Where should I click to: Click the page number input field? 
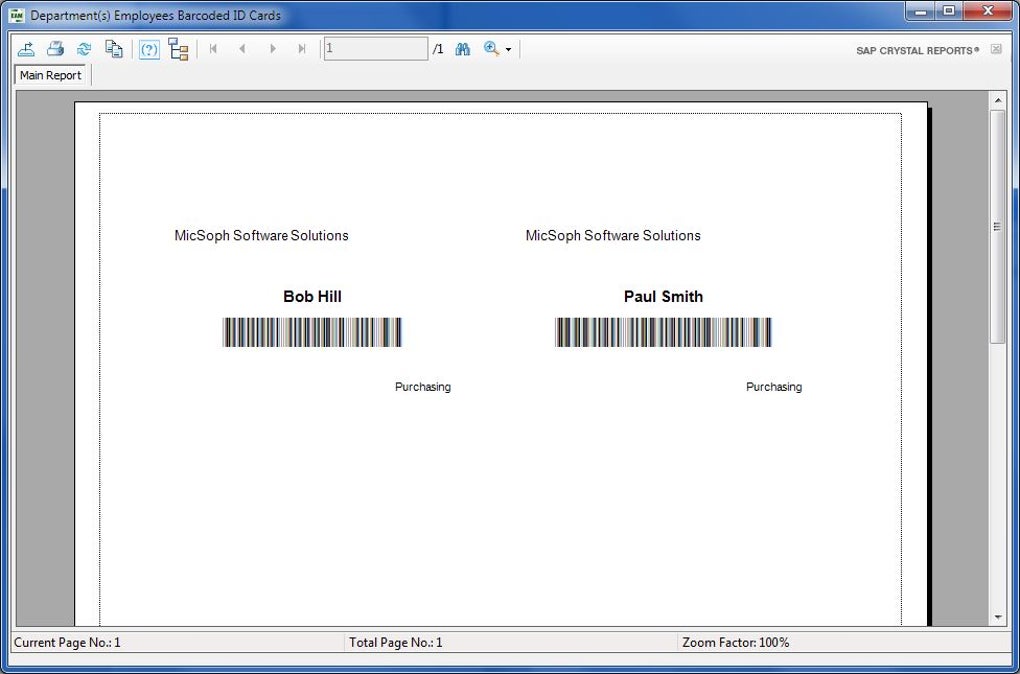coord(375,49)
